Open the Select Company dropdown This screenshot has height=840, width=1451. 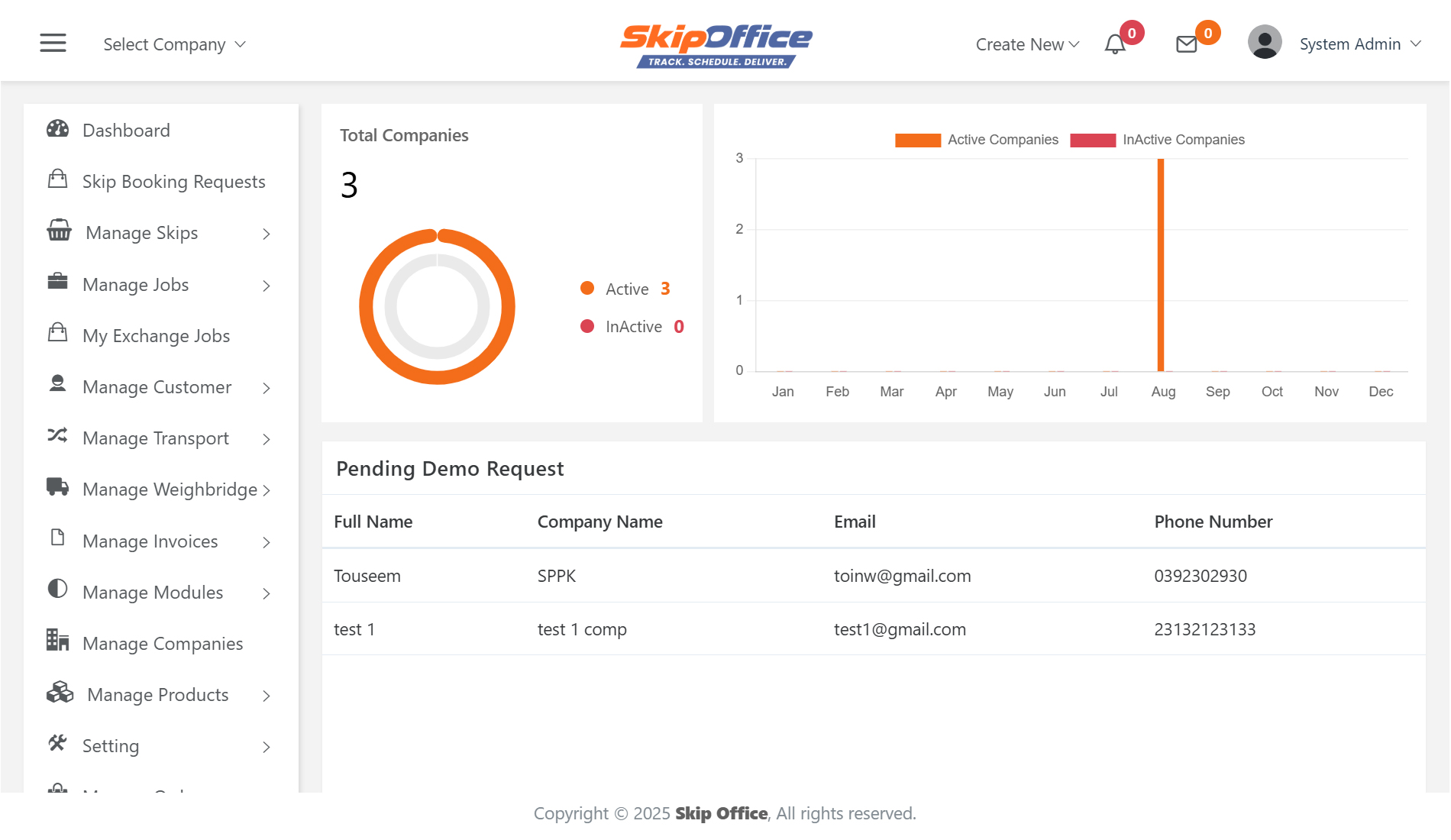pos(174,44)
